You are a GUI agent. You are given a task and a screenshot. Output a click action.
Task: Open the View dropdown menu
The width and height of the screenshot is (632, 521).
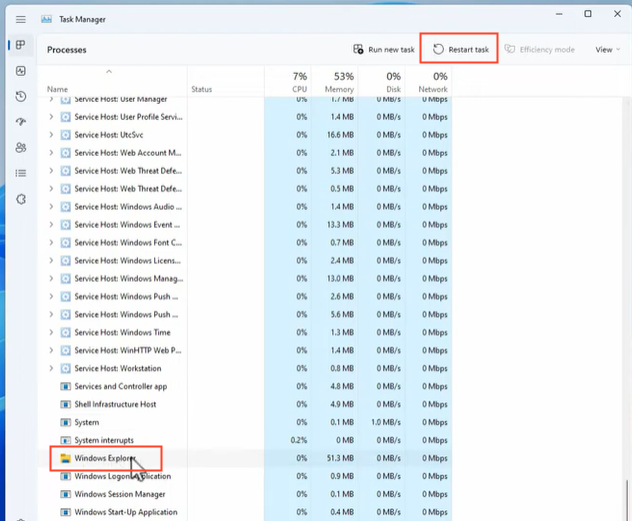(x=607, y=49)
